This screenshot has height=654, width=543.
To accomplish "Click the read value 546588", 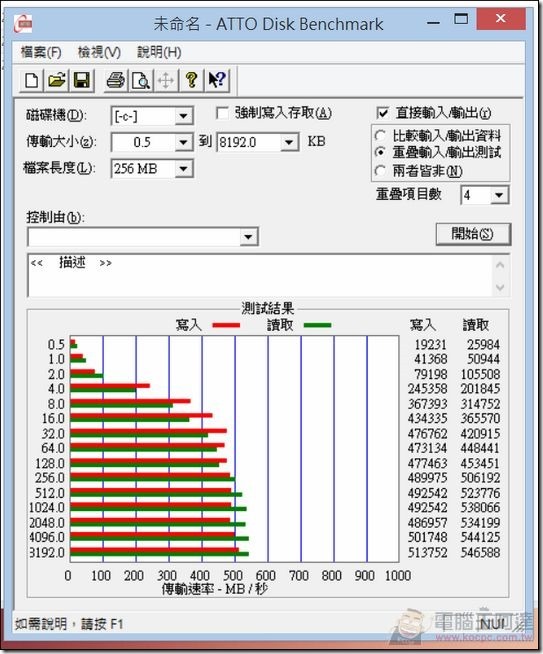I will pyautogui.click(x=480, y=553).
